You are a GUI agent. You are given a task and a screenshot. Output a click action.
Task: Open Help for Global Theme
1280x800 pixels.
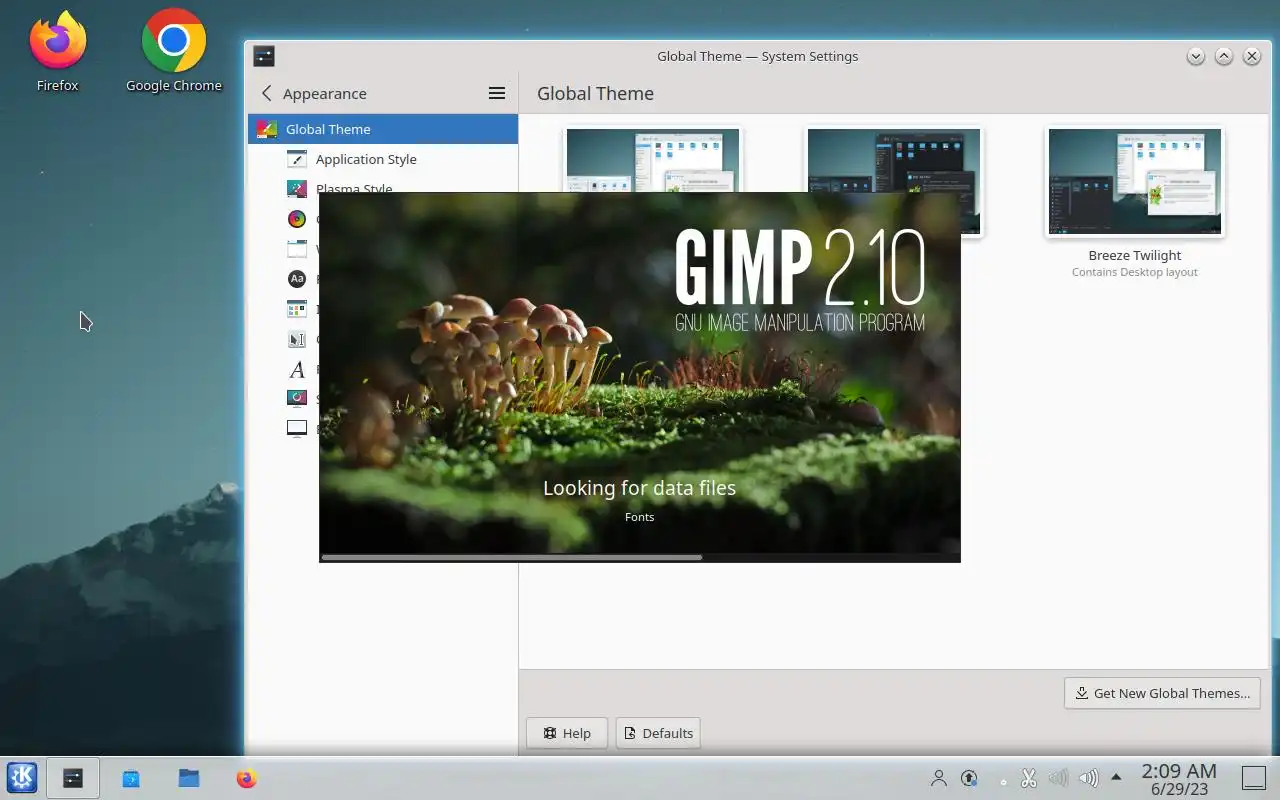point(567,733)
